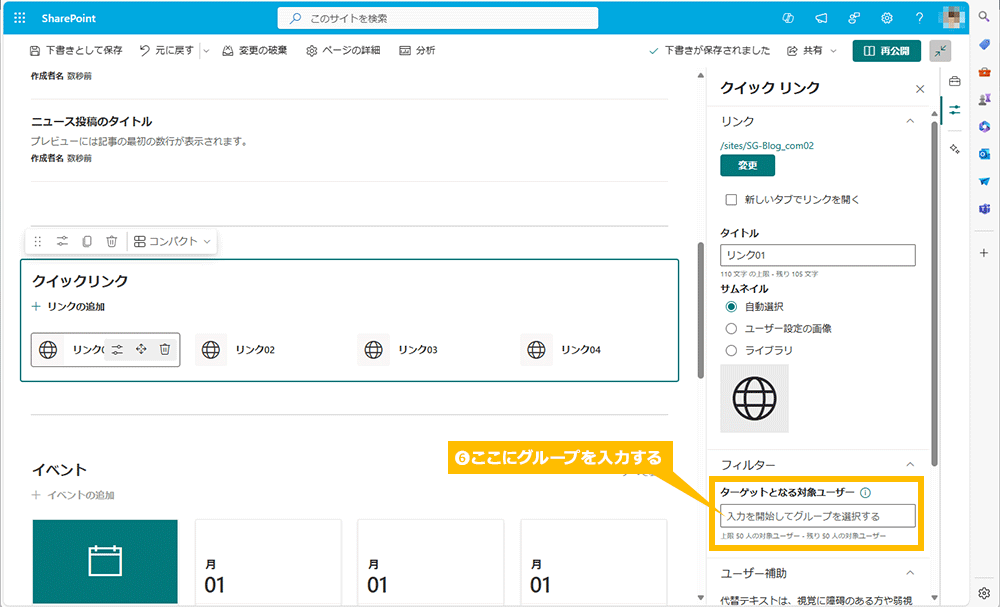Open browser sidebar search icon
The height and width of the screenshot is (607, 1000).
pyautogui.click(x=984, y=17)
